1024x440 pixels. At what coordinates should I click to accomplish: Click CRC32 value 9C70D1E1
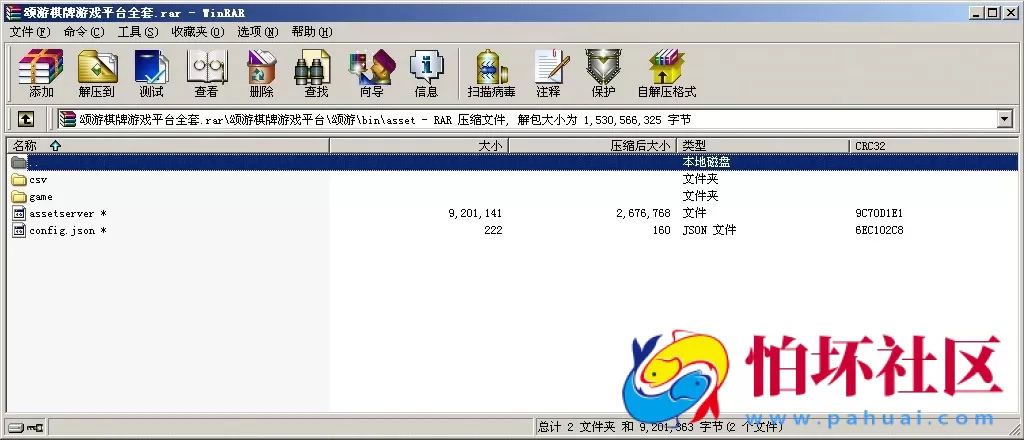879,213
